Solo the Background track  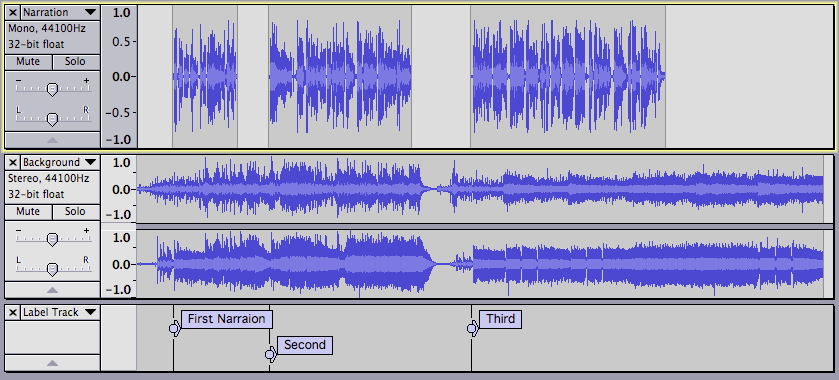(x=76, y=212)
